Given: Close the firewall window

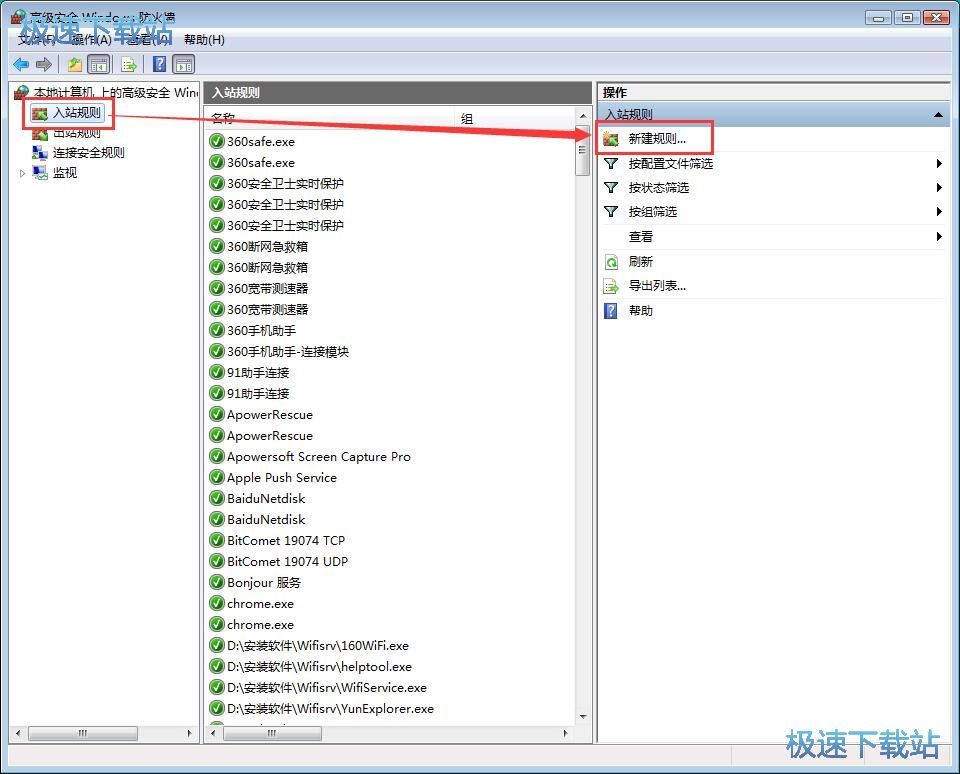Looking at the screenshot, I should [x=936, y=18].
